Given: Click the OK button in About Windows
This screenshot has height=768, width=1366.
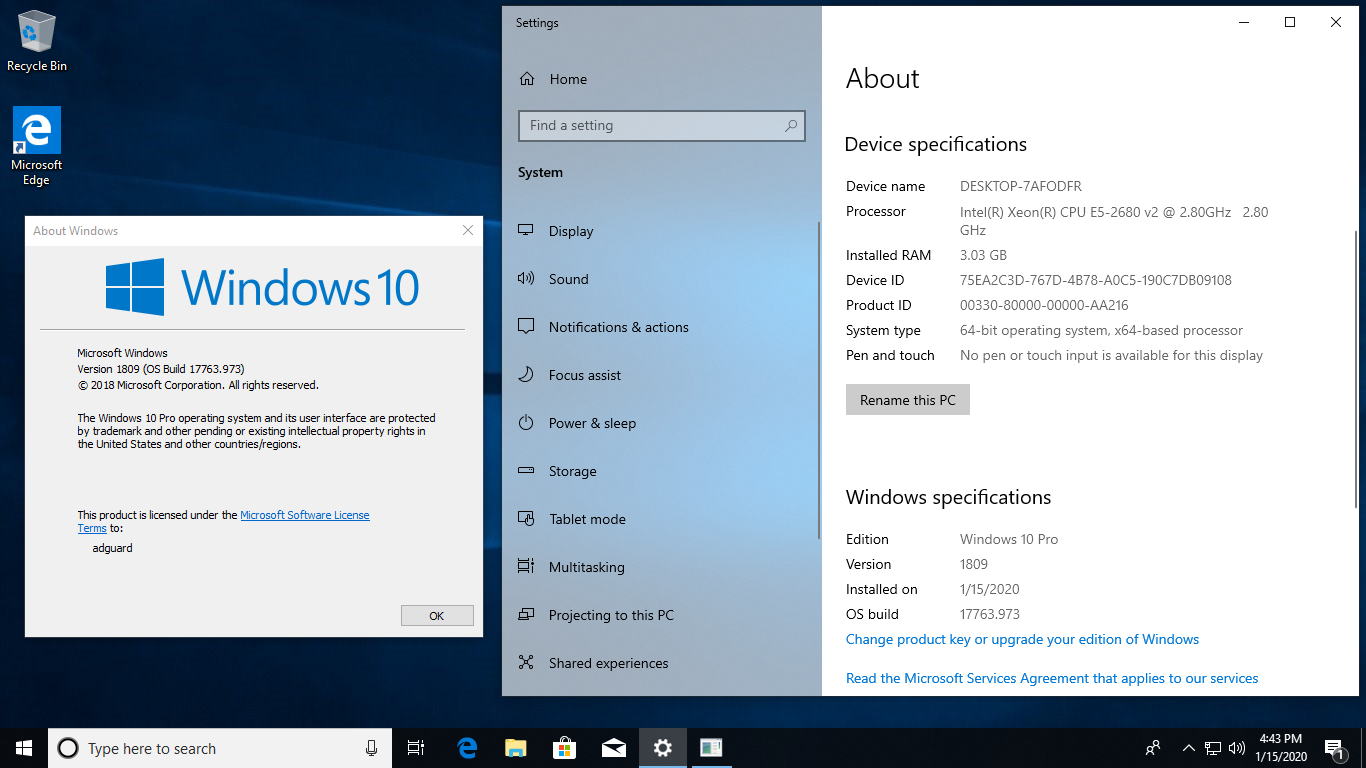Looking at the screenshot, I should (437, 616).
